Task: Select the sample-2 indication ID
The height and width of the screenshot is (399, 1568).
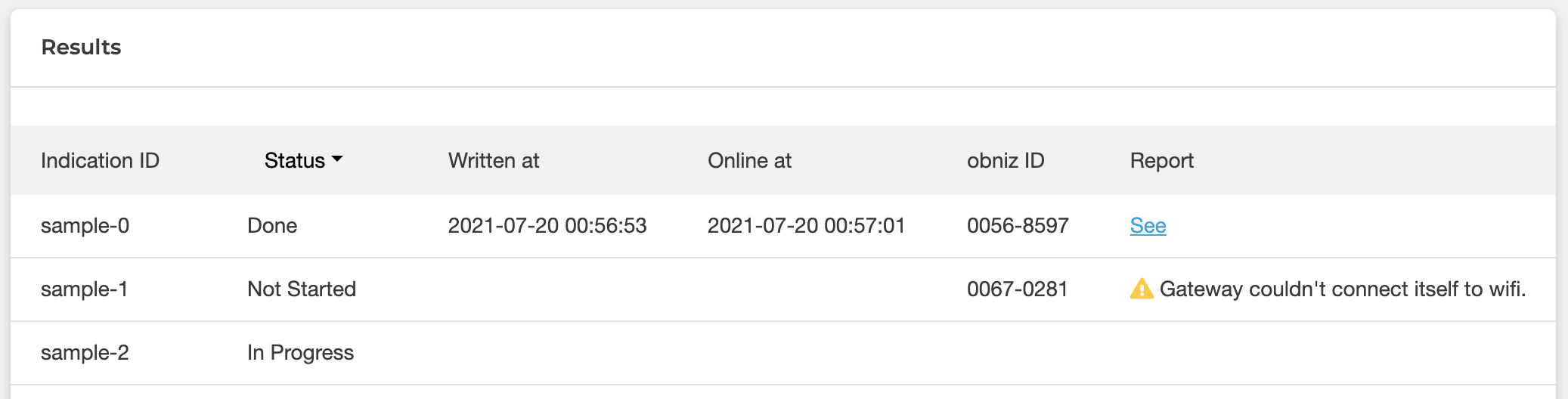Action: point(85,353)
